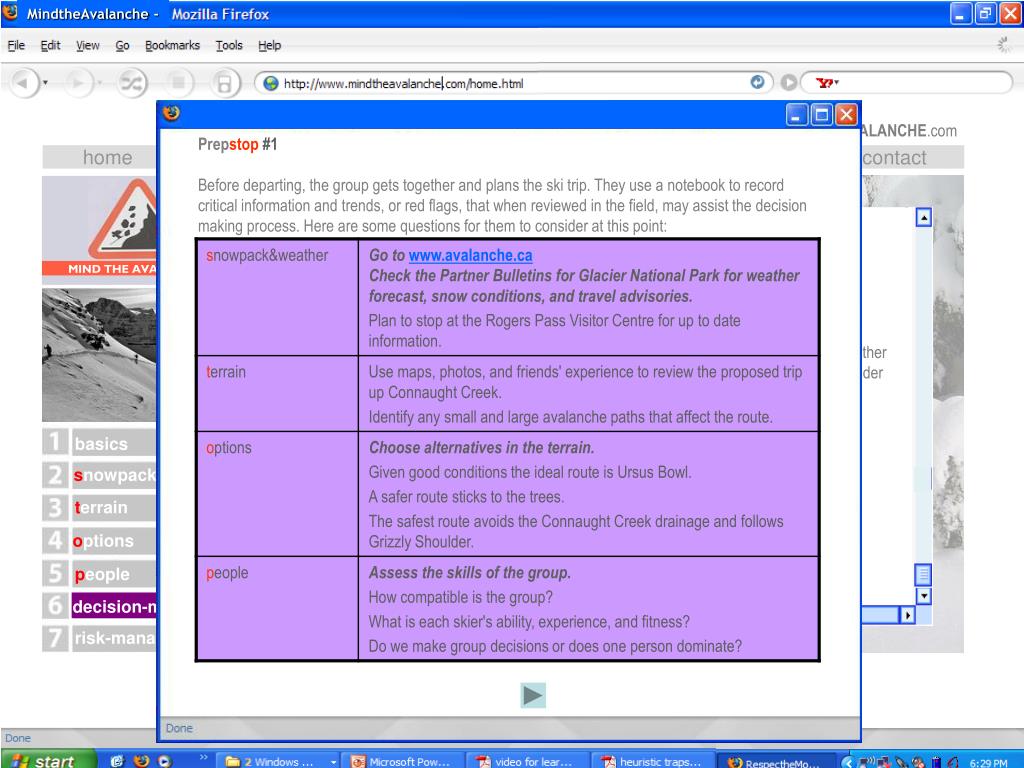
Task: Click the contact tab on the website
Action: pyautogui.click(x=912, y=157)
